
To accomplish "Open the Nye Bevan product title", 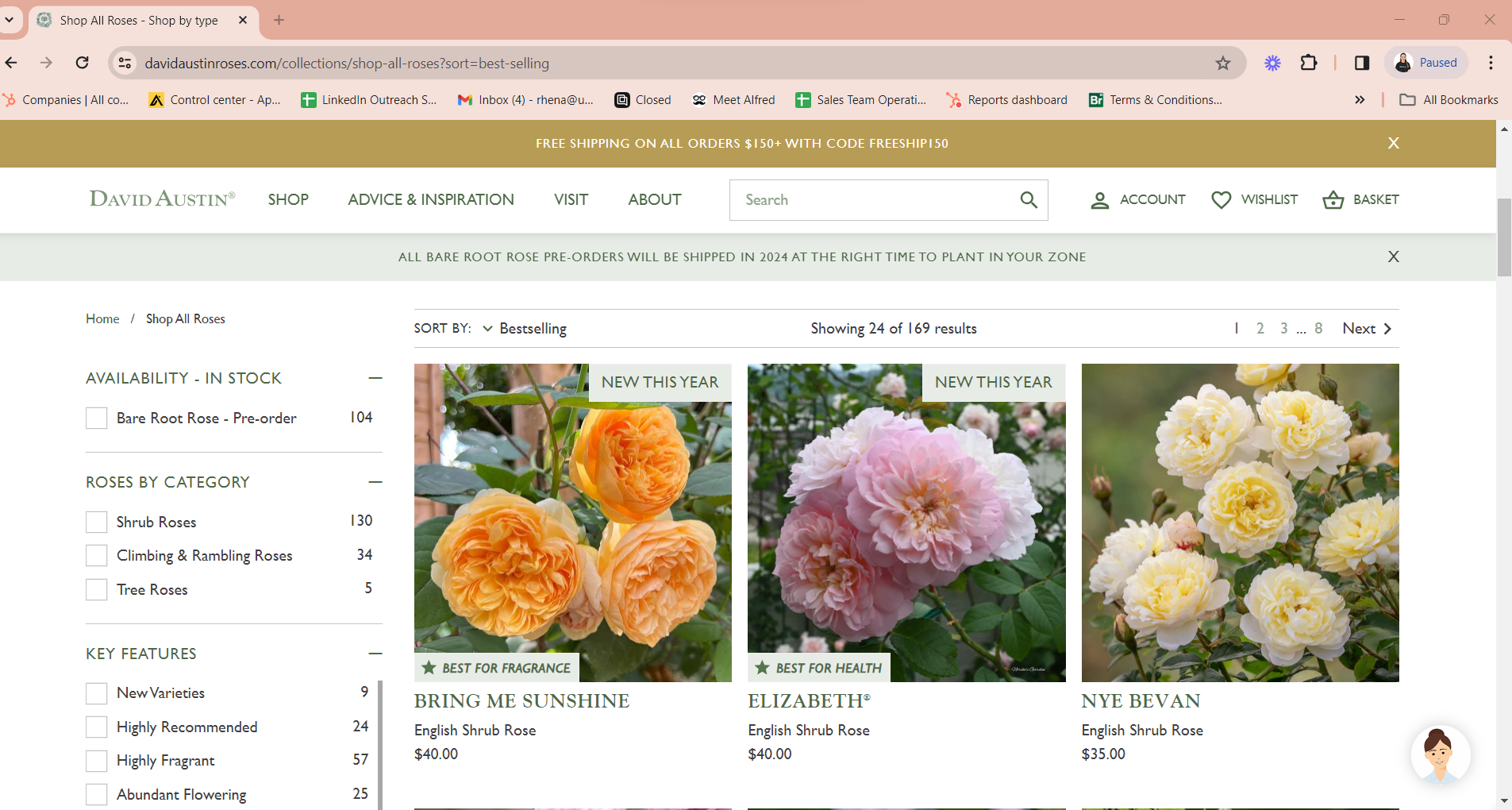I will (x=1141, y=701).
